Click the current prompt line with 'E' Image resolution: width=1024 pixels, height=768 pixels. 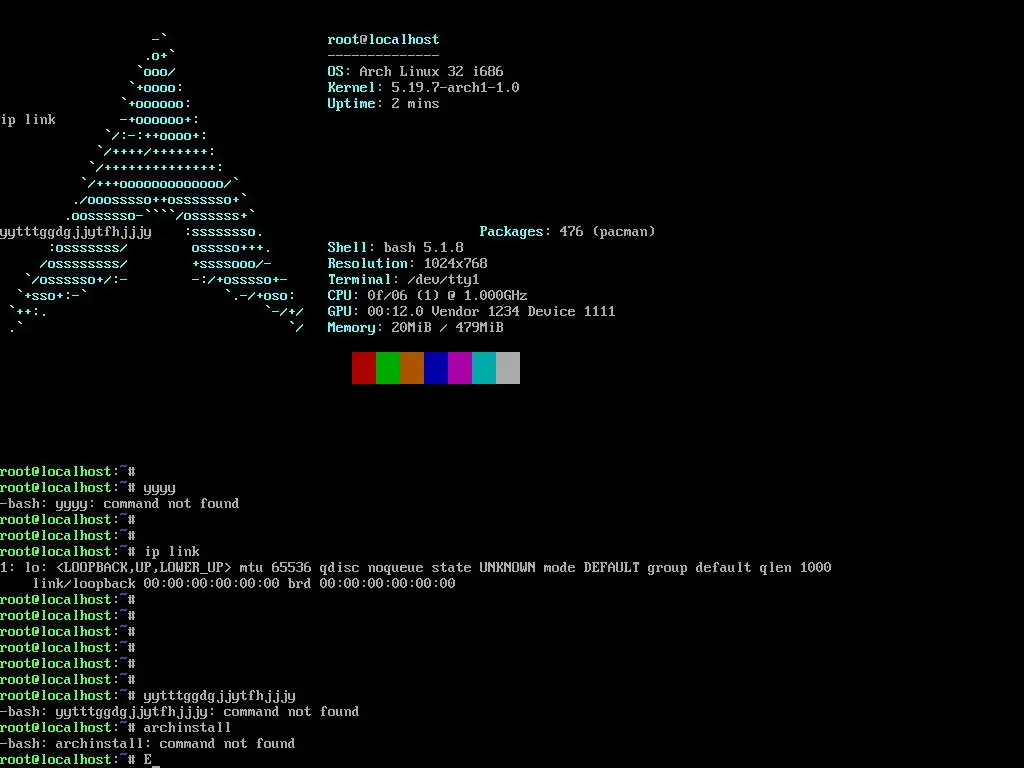tap(80, 760)
